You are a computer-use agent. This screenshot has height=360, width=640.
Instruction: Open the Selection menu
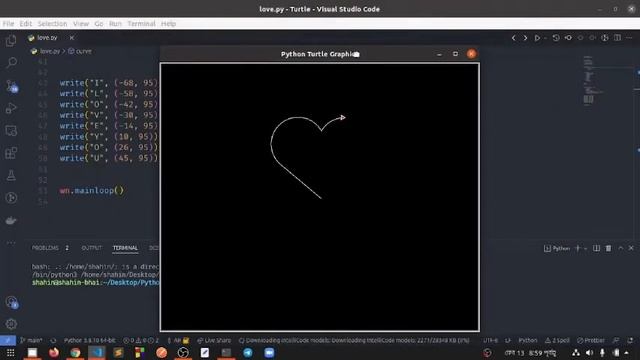tap(52, 24)
